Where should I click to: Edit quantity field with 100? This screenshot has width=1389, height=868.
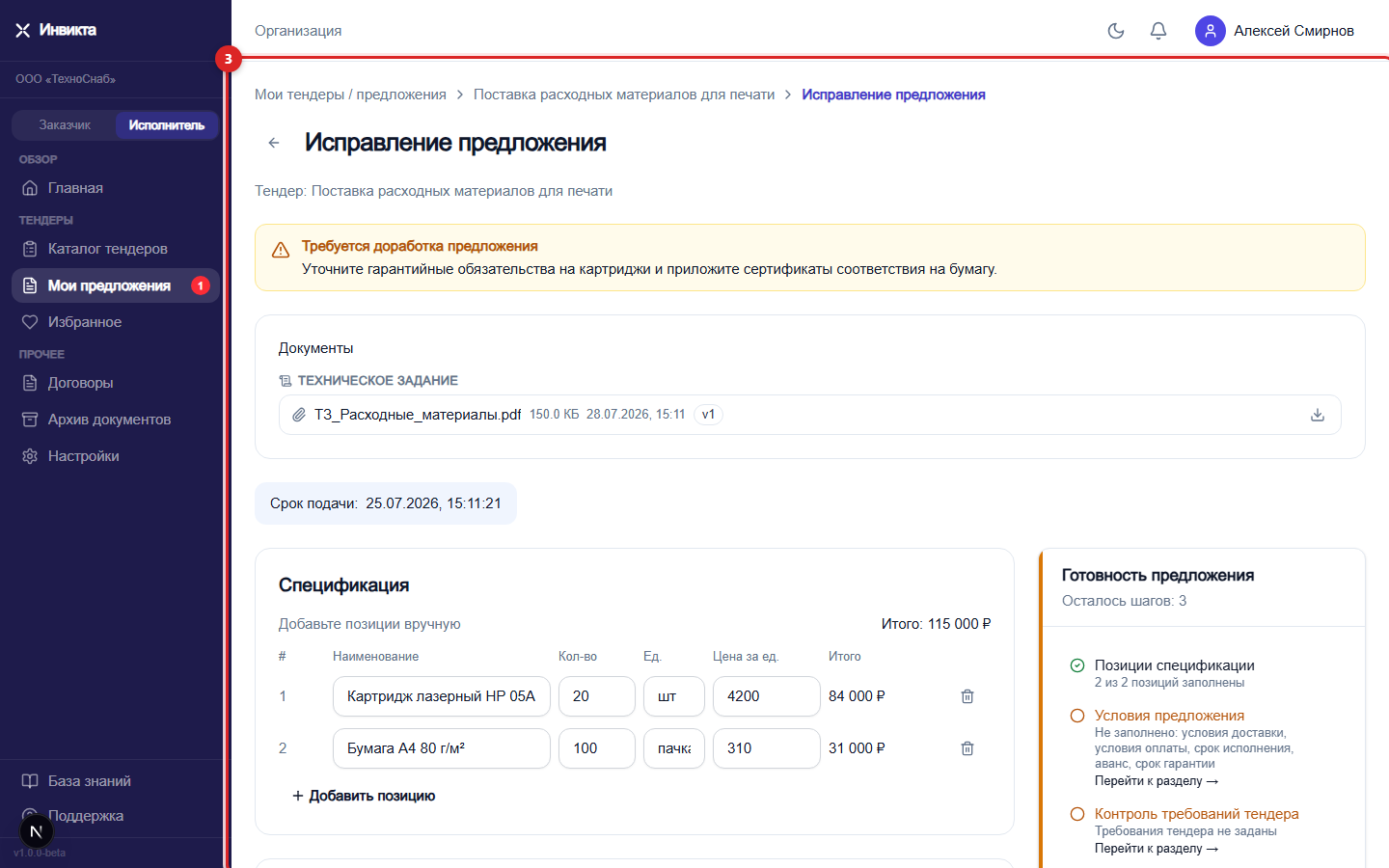click(597, 748)
